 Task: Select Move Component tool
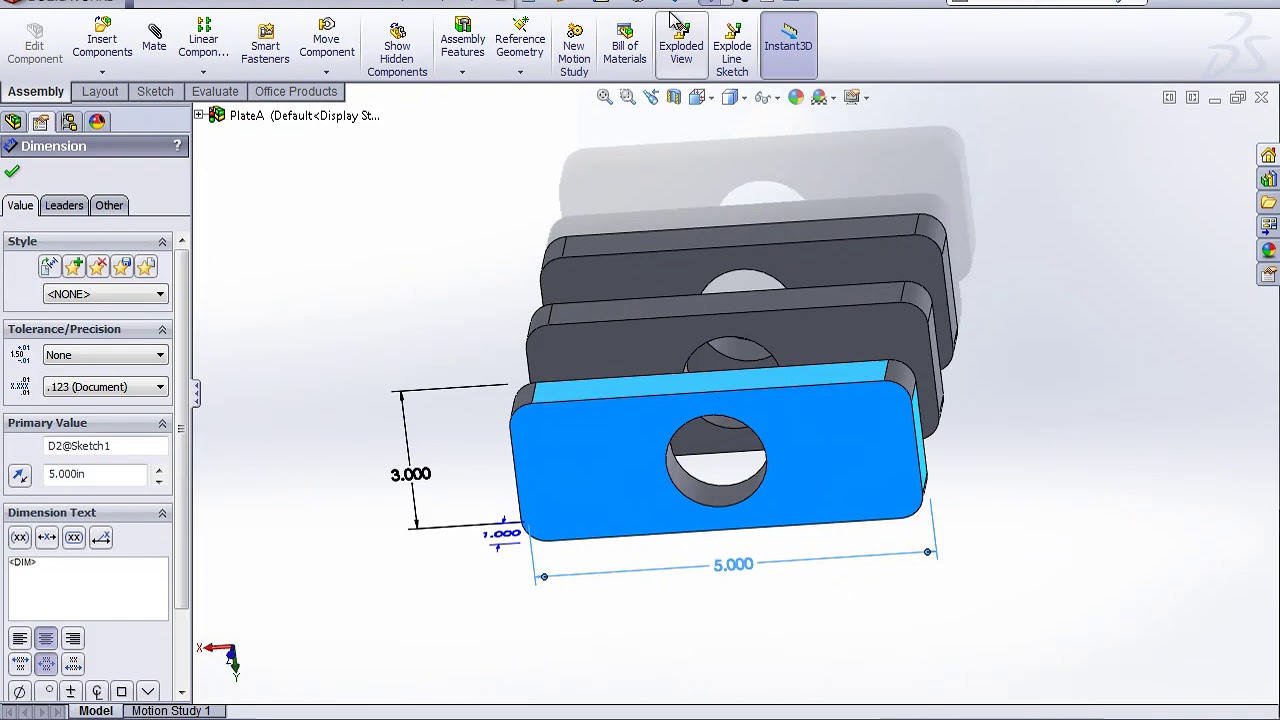[x=326, y=40]
